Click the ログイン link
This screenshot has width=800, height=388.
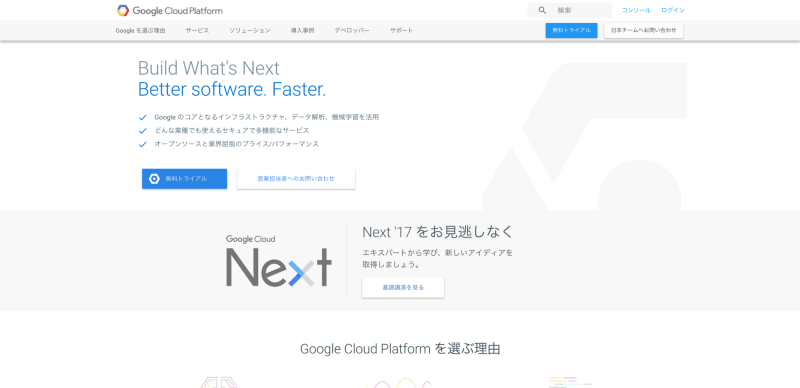click(x=673, y=10)
